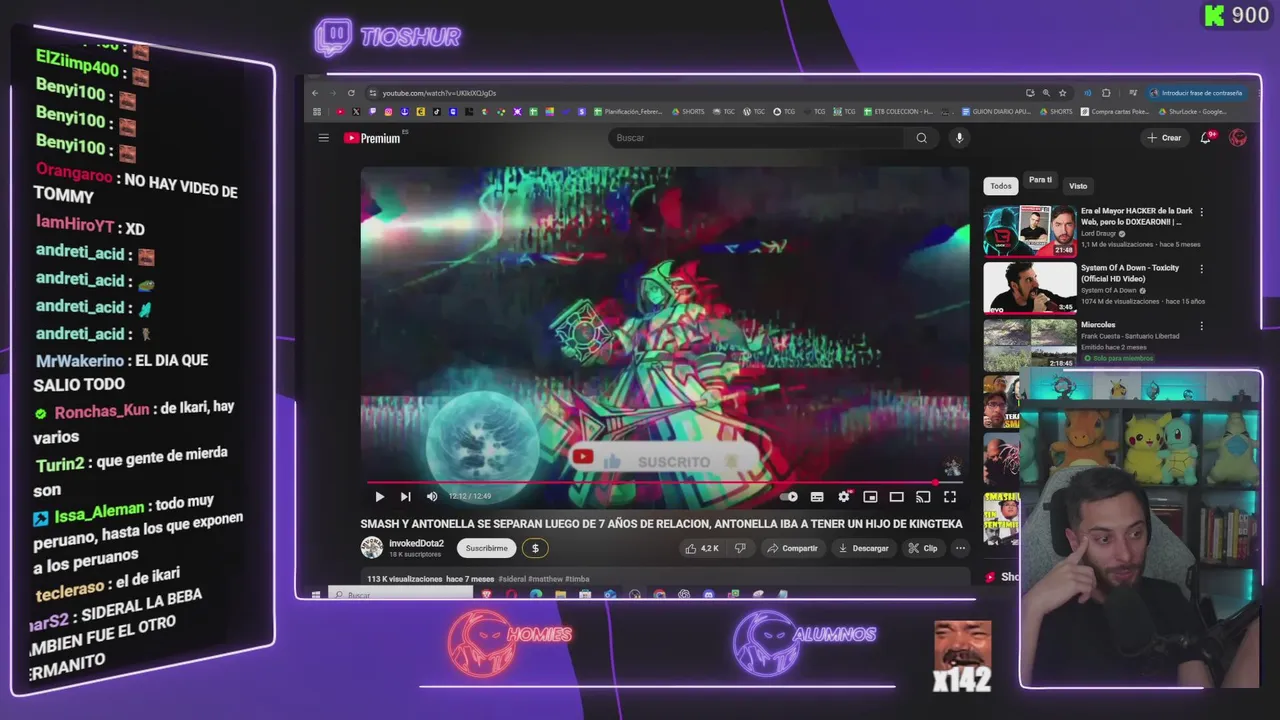Mute the video volume icon
Image resolution: width=1280 pixels, height=720 pixels.
432,497
